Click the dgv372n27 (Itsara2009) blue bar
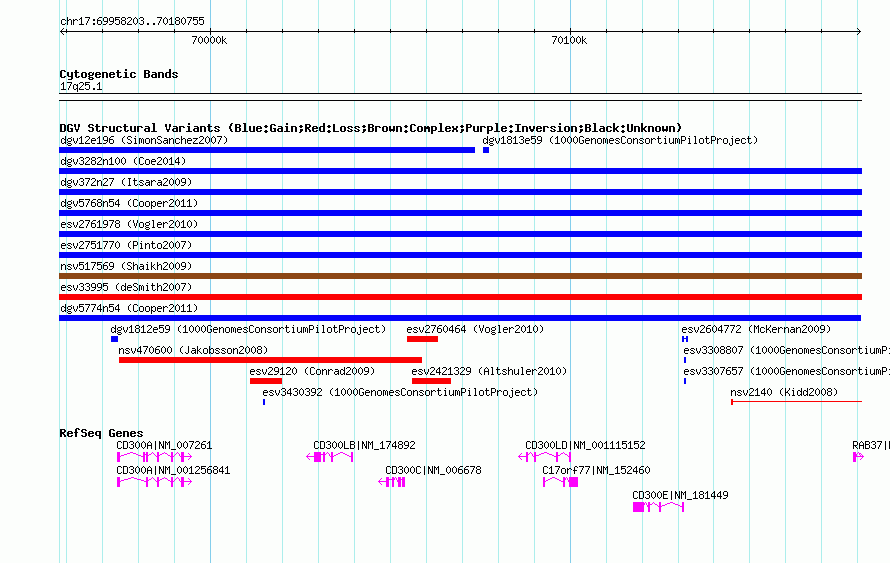Viewport: 890px width, 563px height. [x=460, y=192]
